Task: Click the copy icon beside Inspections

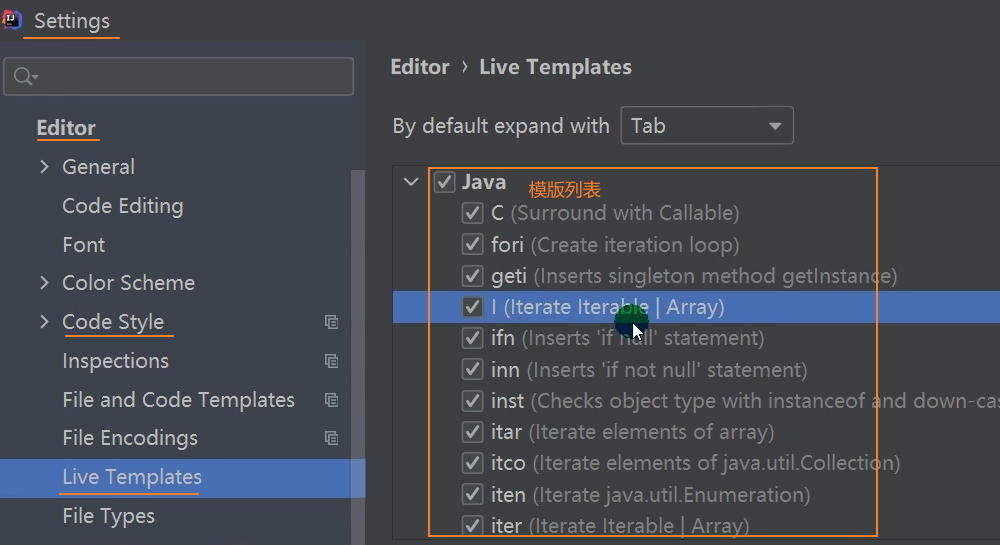Action: tap(331, 361)
